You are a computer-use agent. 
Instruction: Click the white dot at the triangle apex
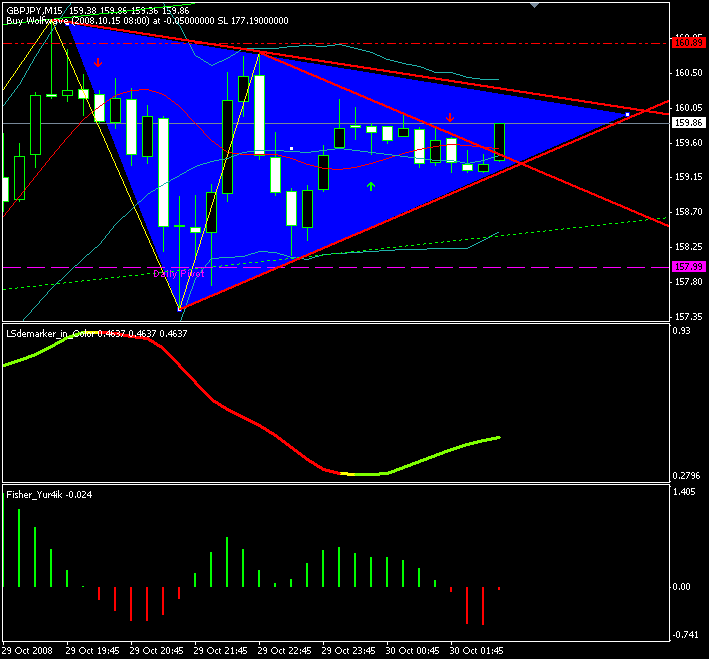pyautogui.click(x=627, y=115)
